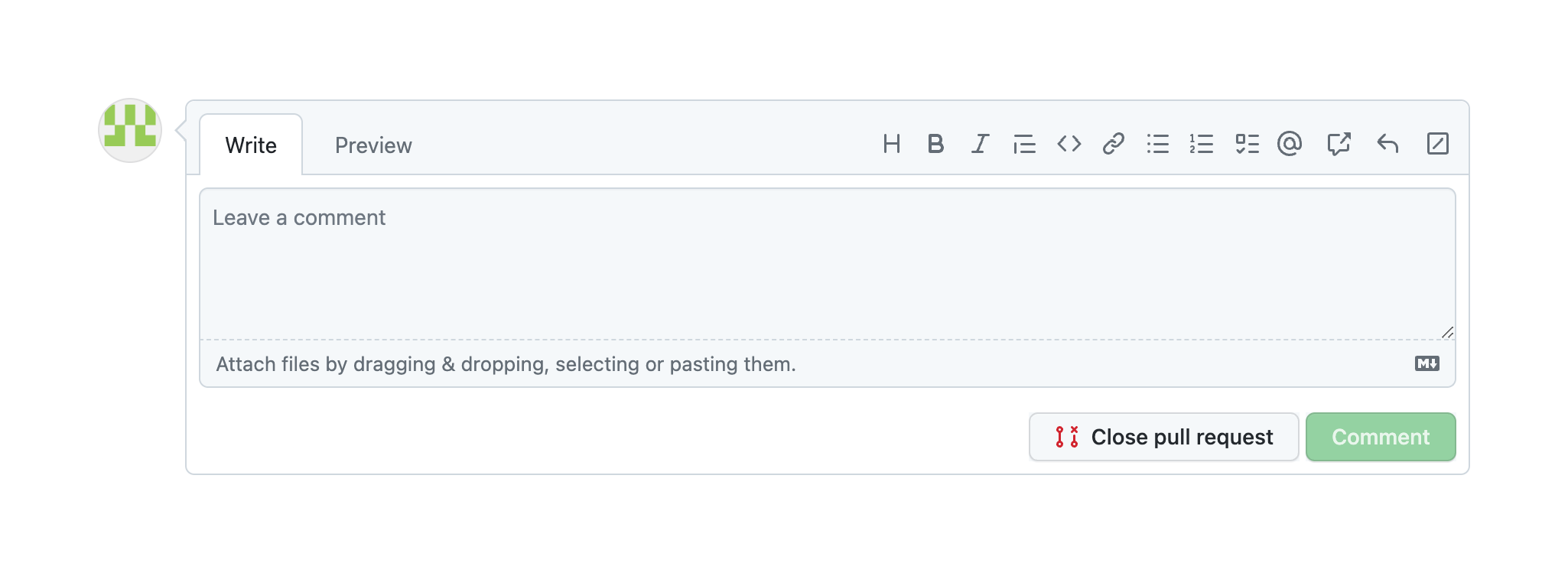Insert a heading with the H icon
The image size is (1568, 573).
point(891,144)
